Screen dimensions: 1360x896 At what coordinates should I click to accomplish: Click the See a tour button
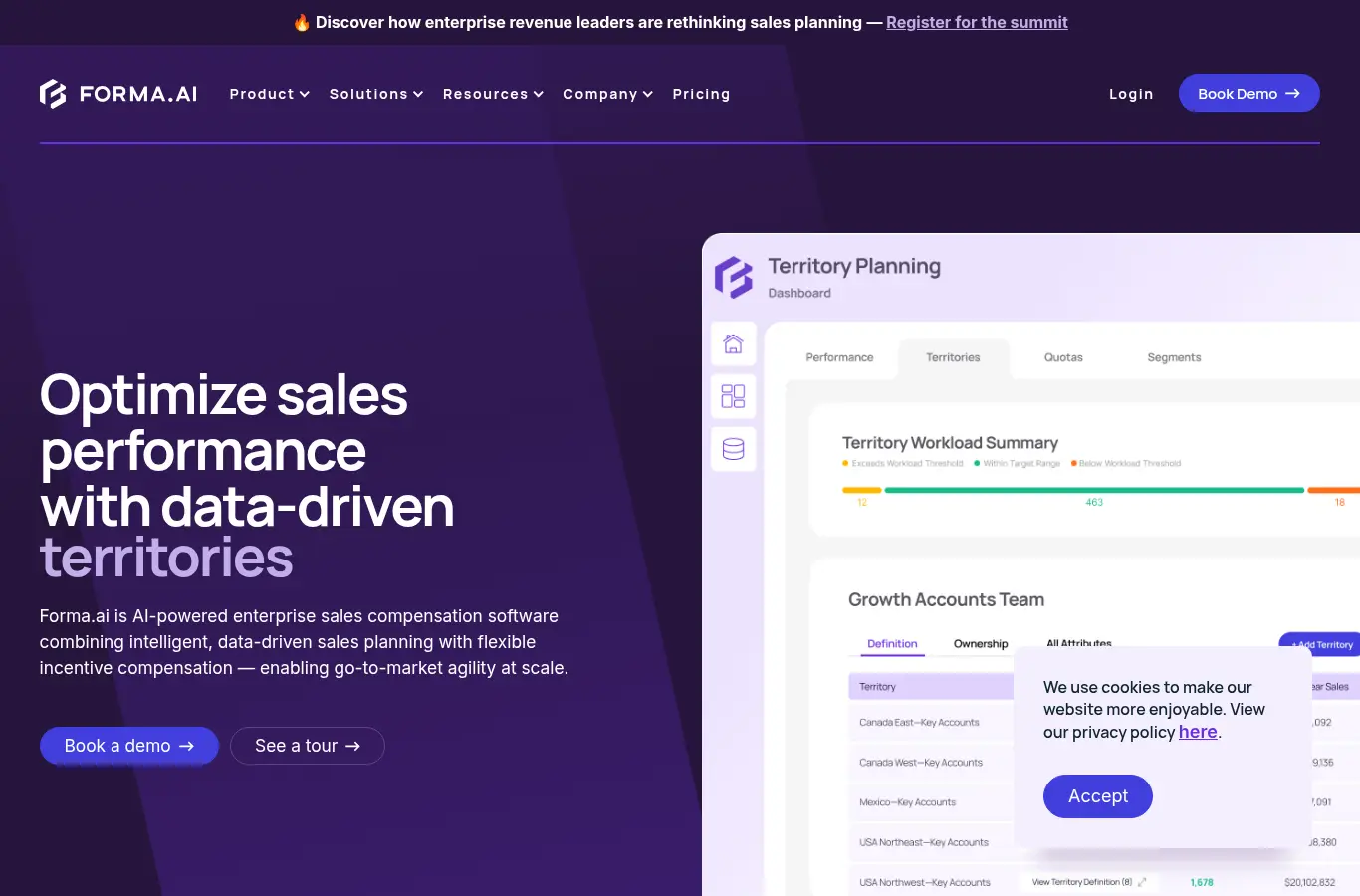308,746
